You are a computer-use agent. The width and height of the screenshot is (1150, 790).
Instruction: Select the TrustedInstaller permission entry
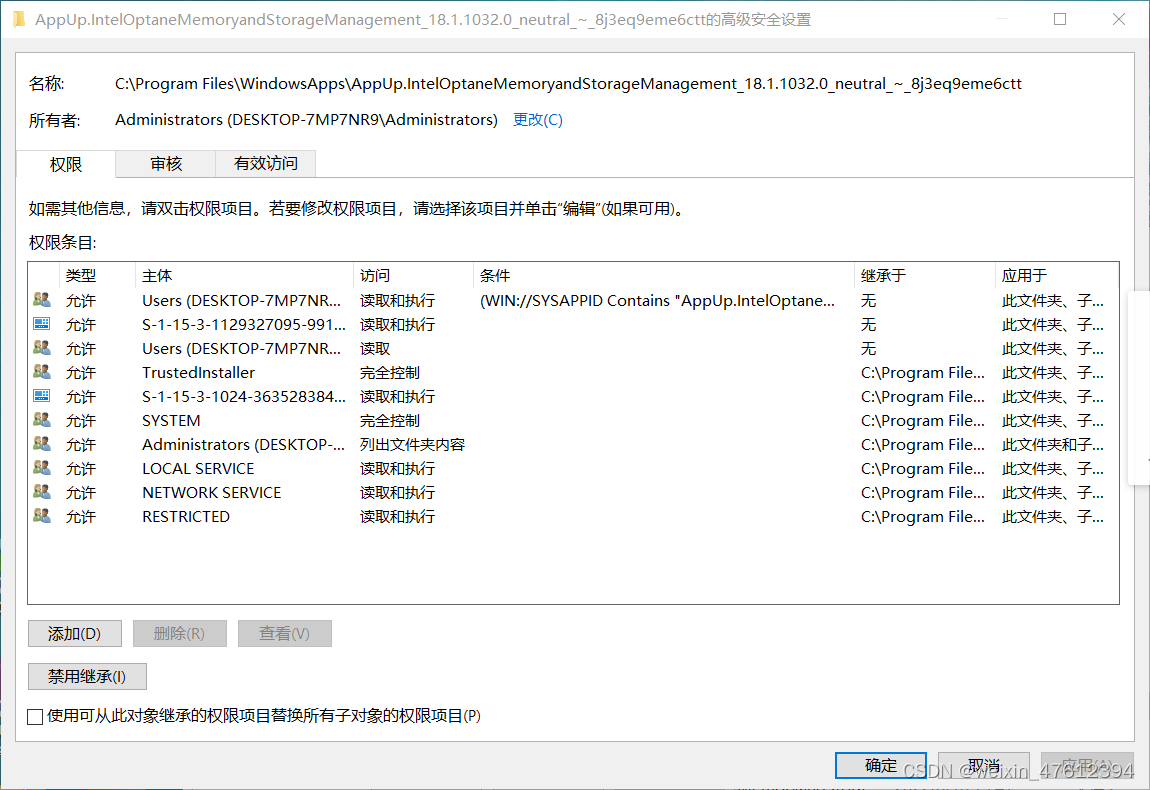tap(573, 373)
